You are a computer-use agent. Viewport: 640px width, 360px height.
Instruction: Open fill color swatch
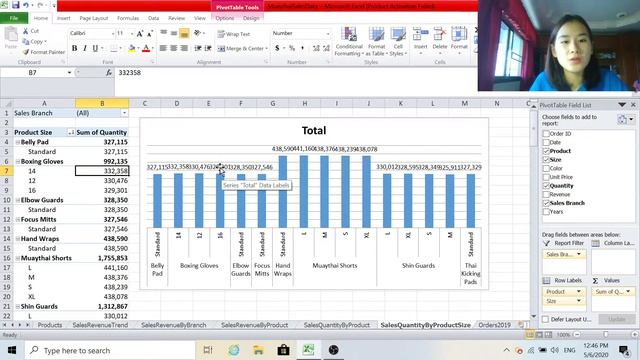tap(131, 49)
